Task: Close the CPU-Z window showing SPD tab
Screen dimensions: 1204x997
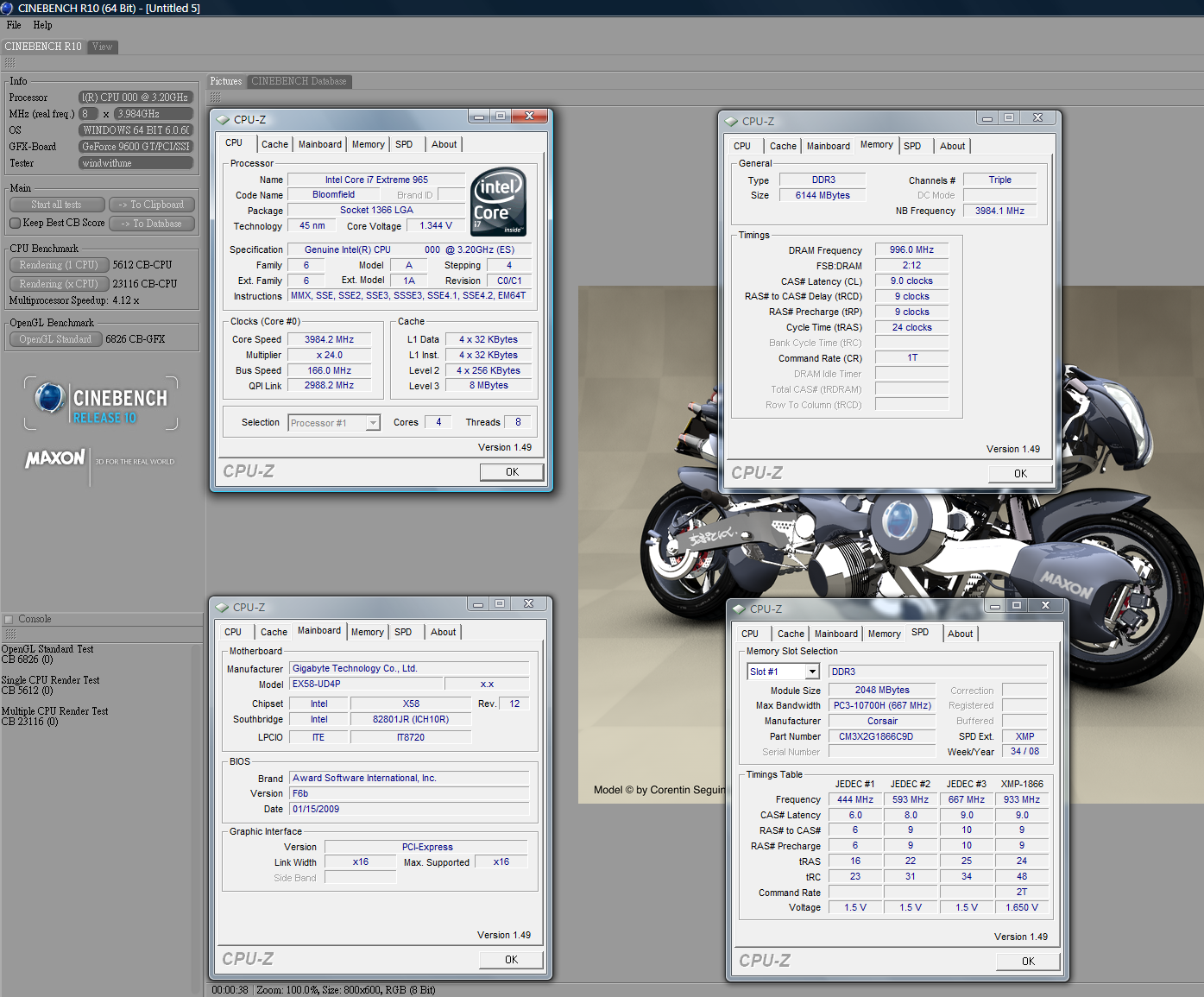Action: tap(1045, 606)
